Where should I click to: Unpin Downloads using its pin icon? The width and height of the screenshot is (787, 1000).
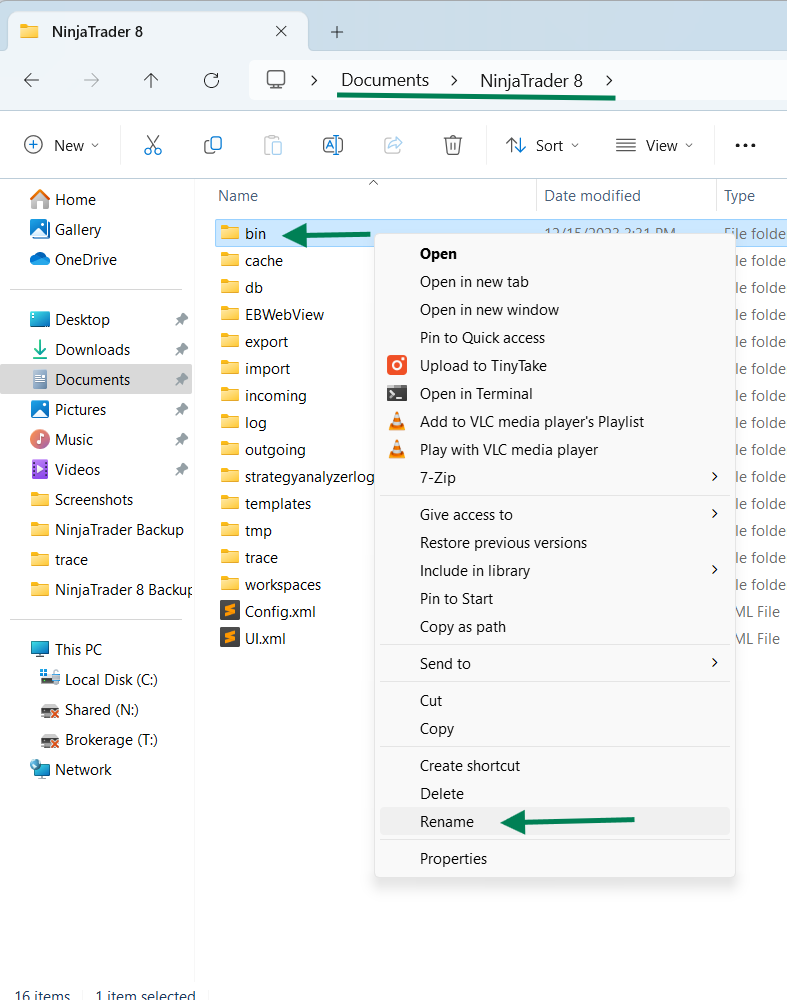pos(182,349)
